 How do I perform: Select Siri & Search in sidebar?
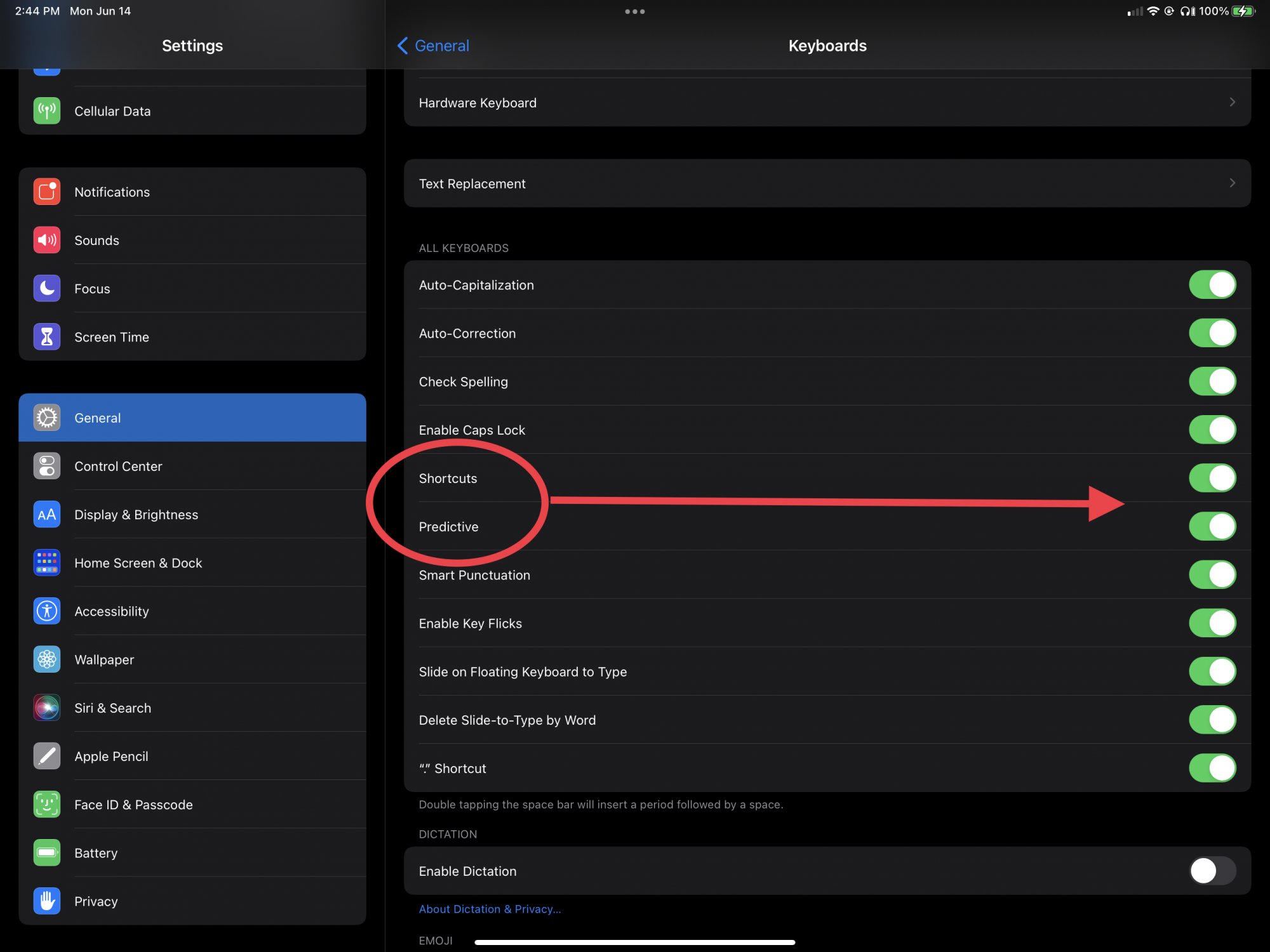[x=112, y=708]
